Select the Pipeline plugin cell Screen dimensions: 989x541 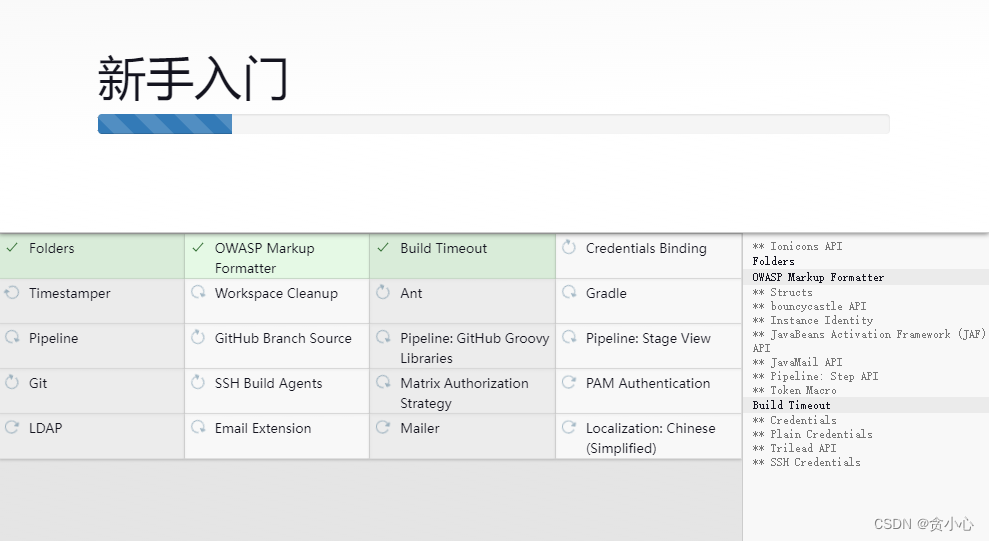pos(92,346)
